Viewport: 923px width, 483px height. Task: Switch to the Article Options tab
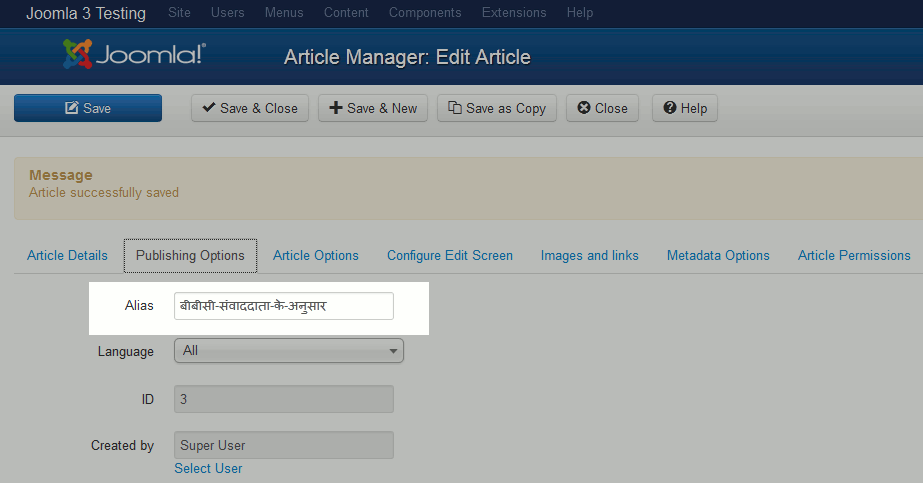315,255
